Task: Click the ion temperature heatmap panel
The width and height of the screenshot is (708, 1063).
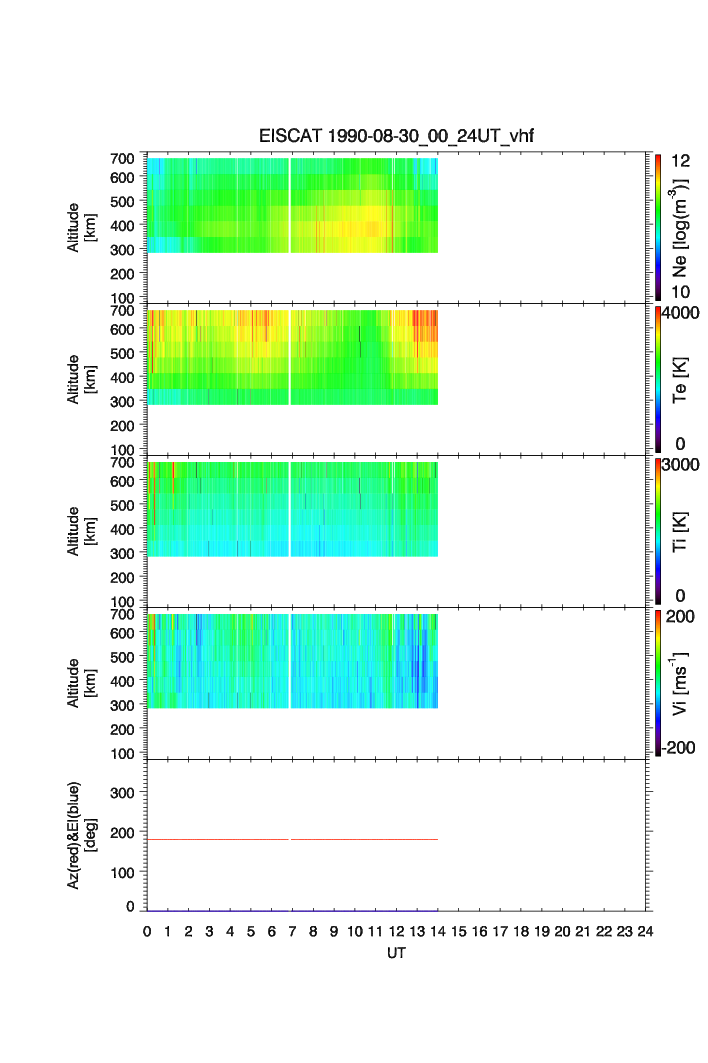Action: coord(292,509)
